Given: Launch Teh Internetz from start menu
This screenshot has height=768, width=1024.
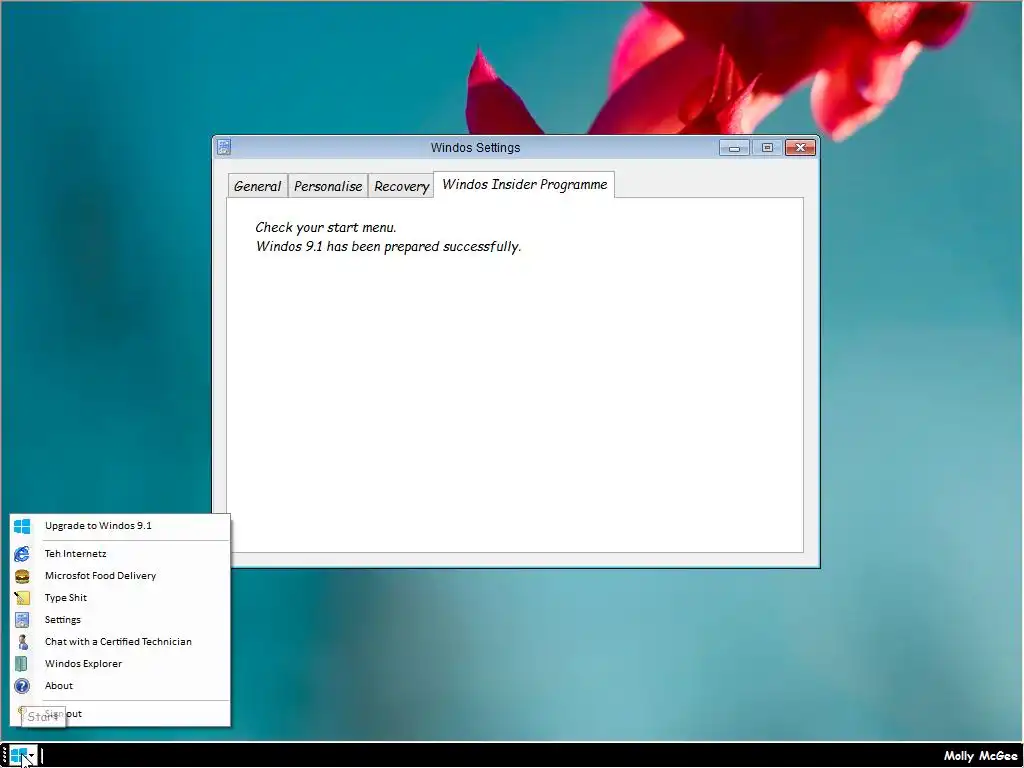Looking at the screenshot, I should click(120, 554).
